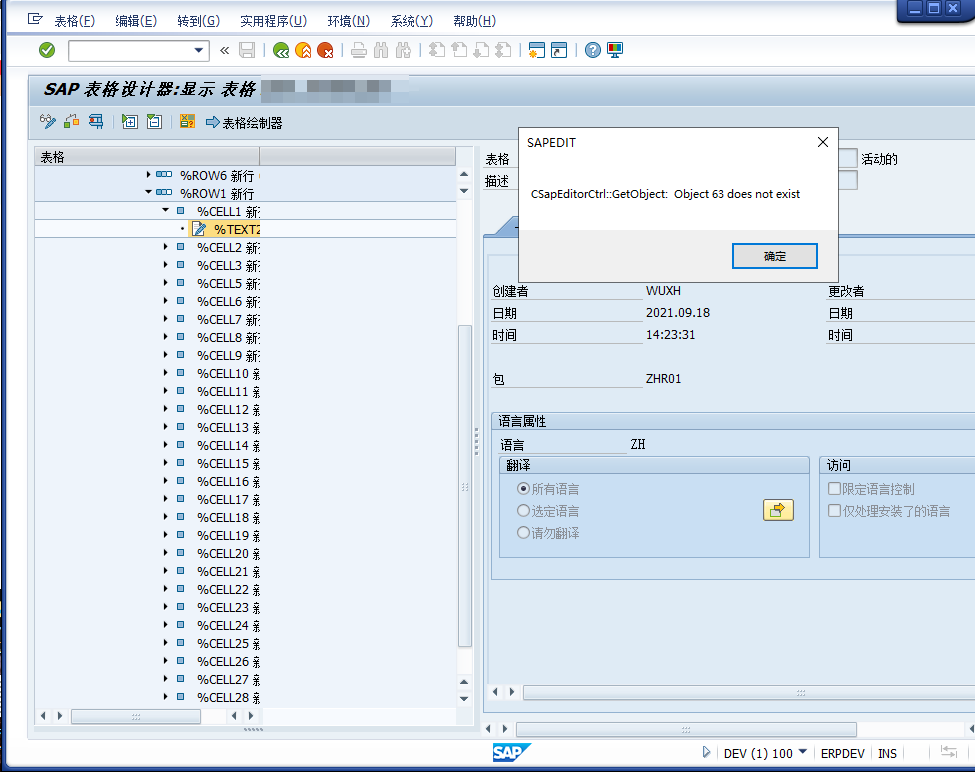Image resolution: width=975 pixels, height=772 pixels.
Task: Toggle display/change mode in the toolbar
Action: point(47,121)
